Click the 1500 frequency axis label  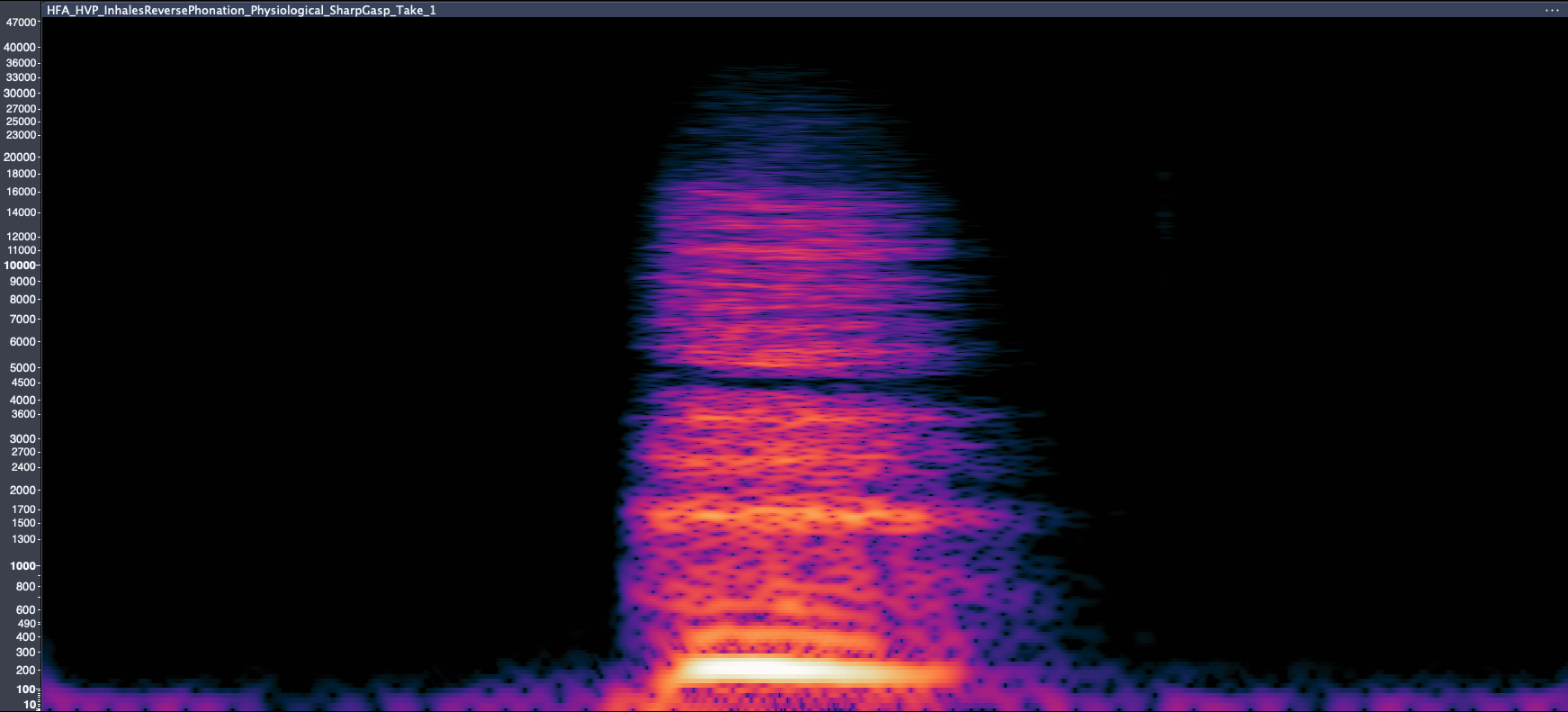[x=24, y=523]
